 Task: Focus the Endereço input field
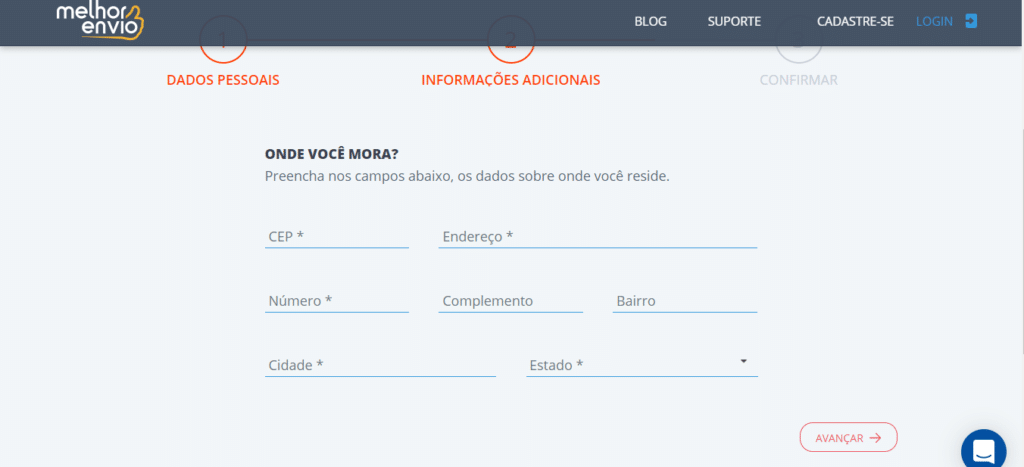pyautogui.click(x=598, y=236)
